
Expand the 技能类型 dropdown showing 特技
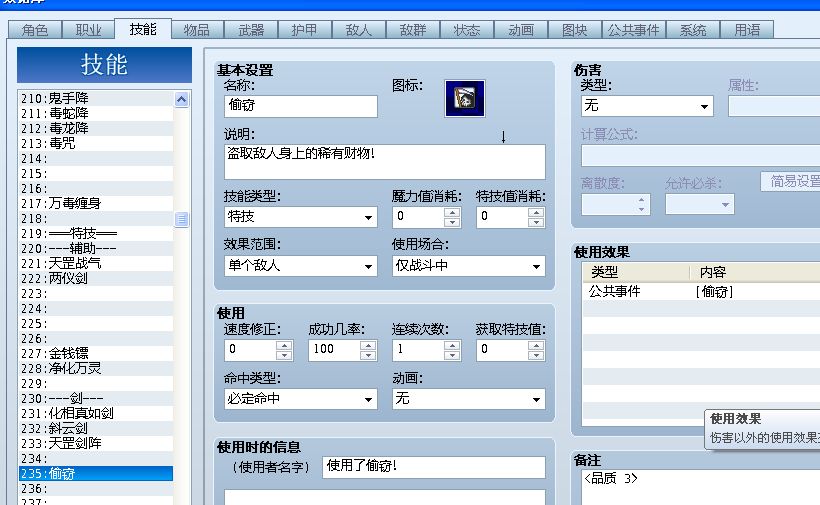pos(301,216)
